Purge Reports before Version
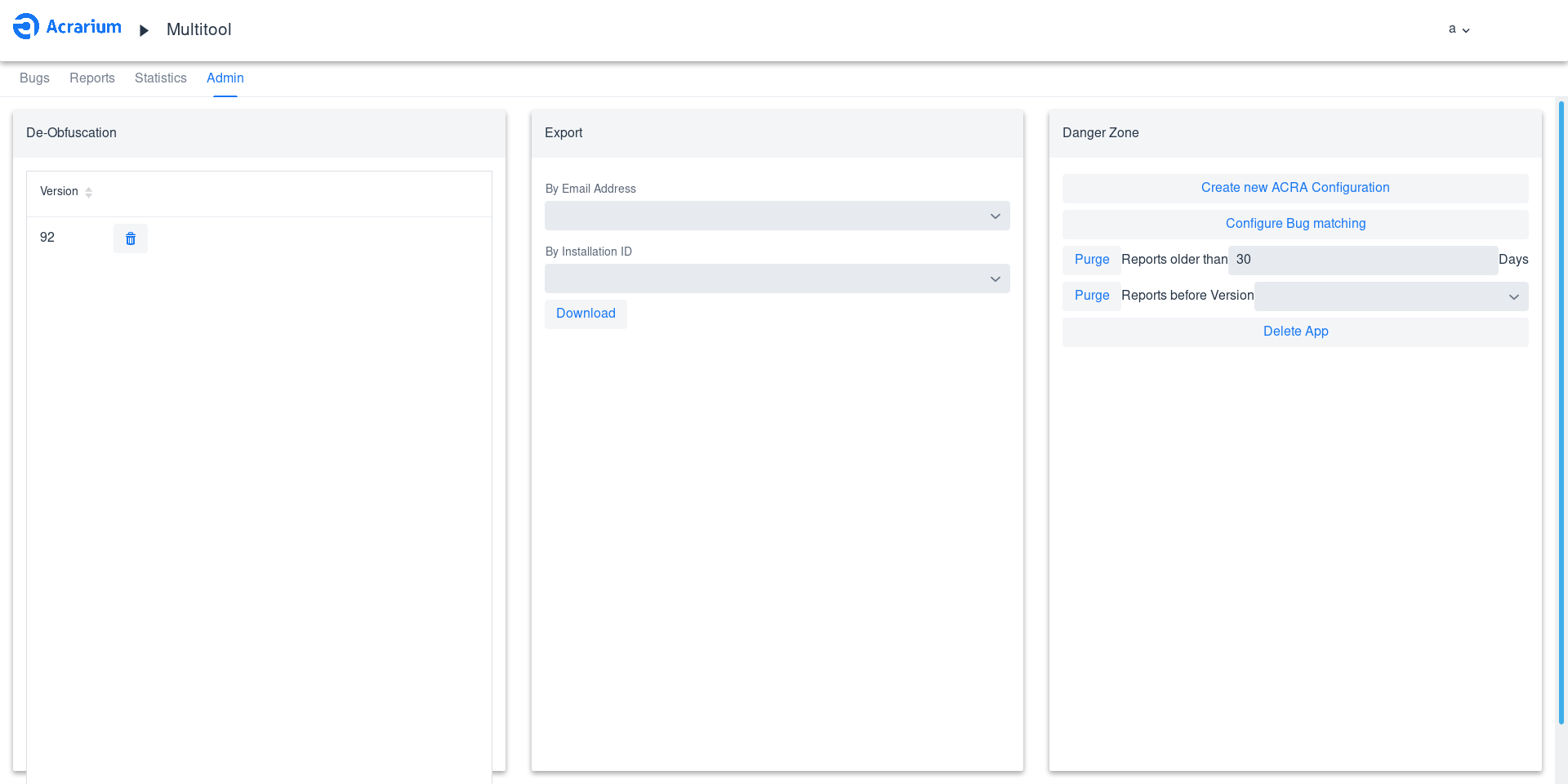 pyautogui.click(x=1092, y=296)
